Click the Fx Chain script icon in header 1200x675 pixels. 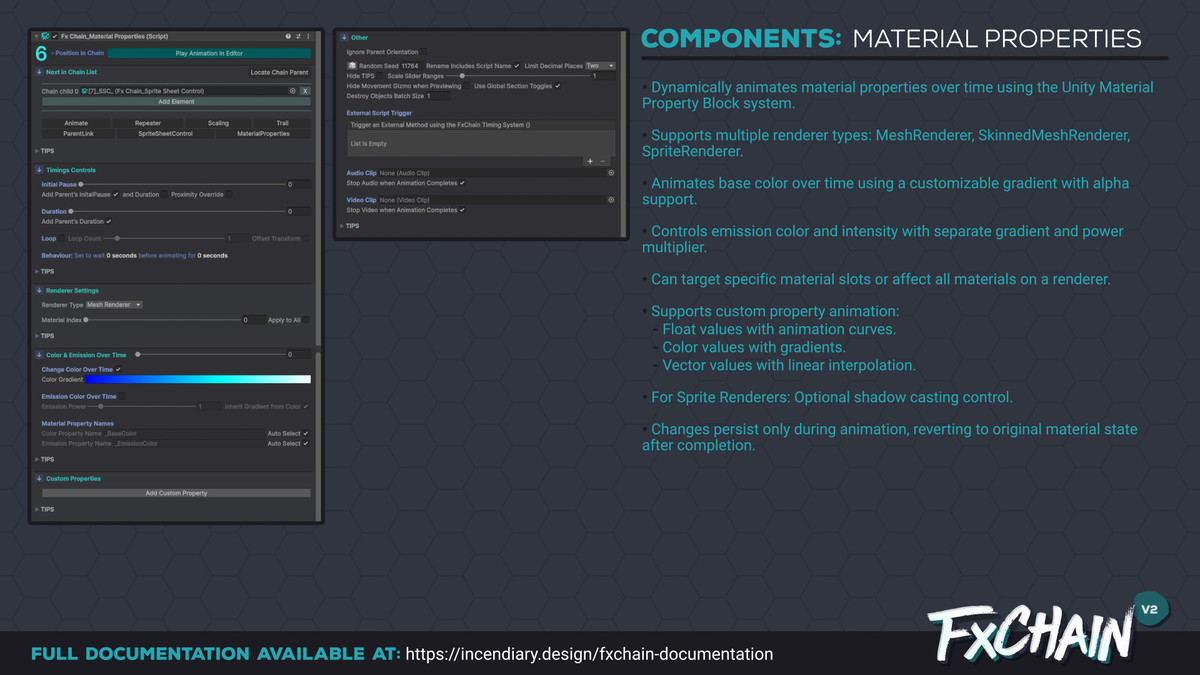coord(45,36)
